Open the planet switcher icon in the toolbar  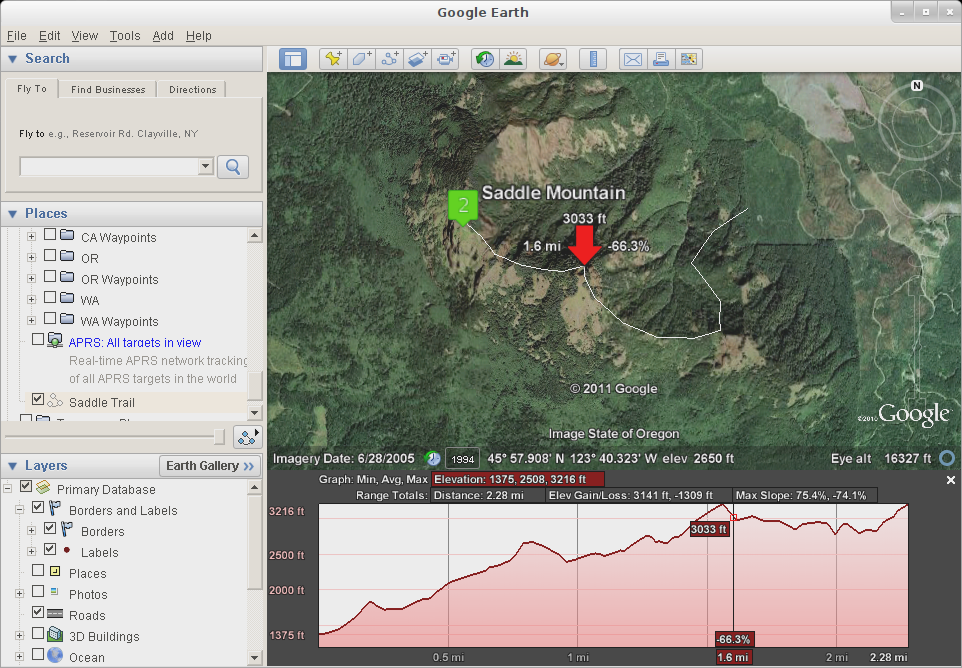coord(553,59)
